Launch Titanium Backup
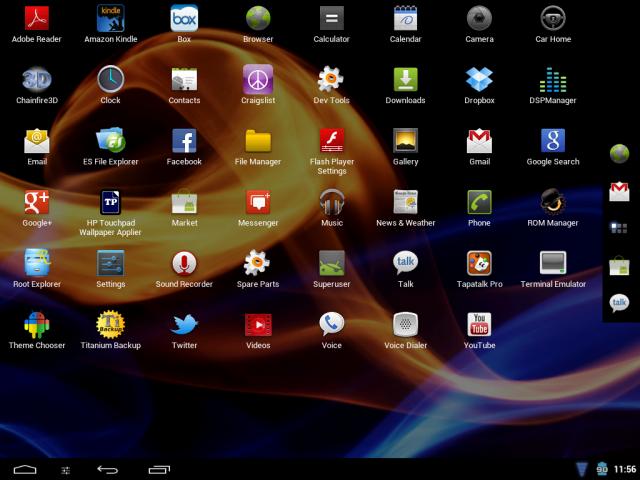 (111, 325)
